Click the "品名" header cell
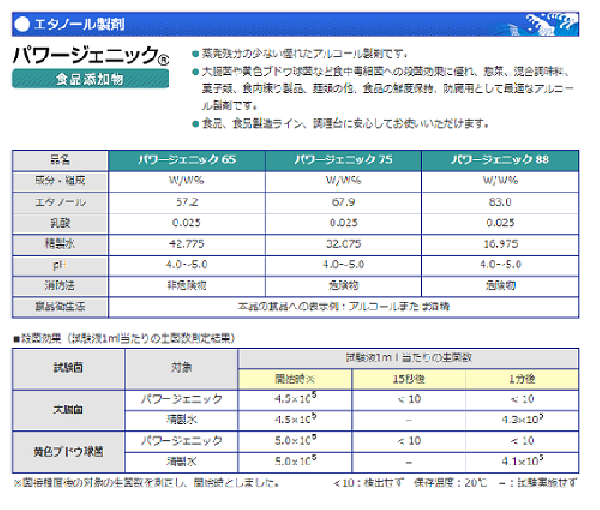The width and height of the screenshot is (600, 510). click(x=60, y=160)
